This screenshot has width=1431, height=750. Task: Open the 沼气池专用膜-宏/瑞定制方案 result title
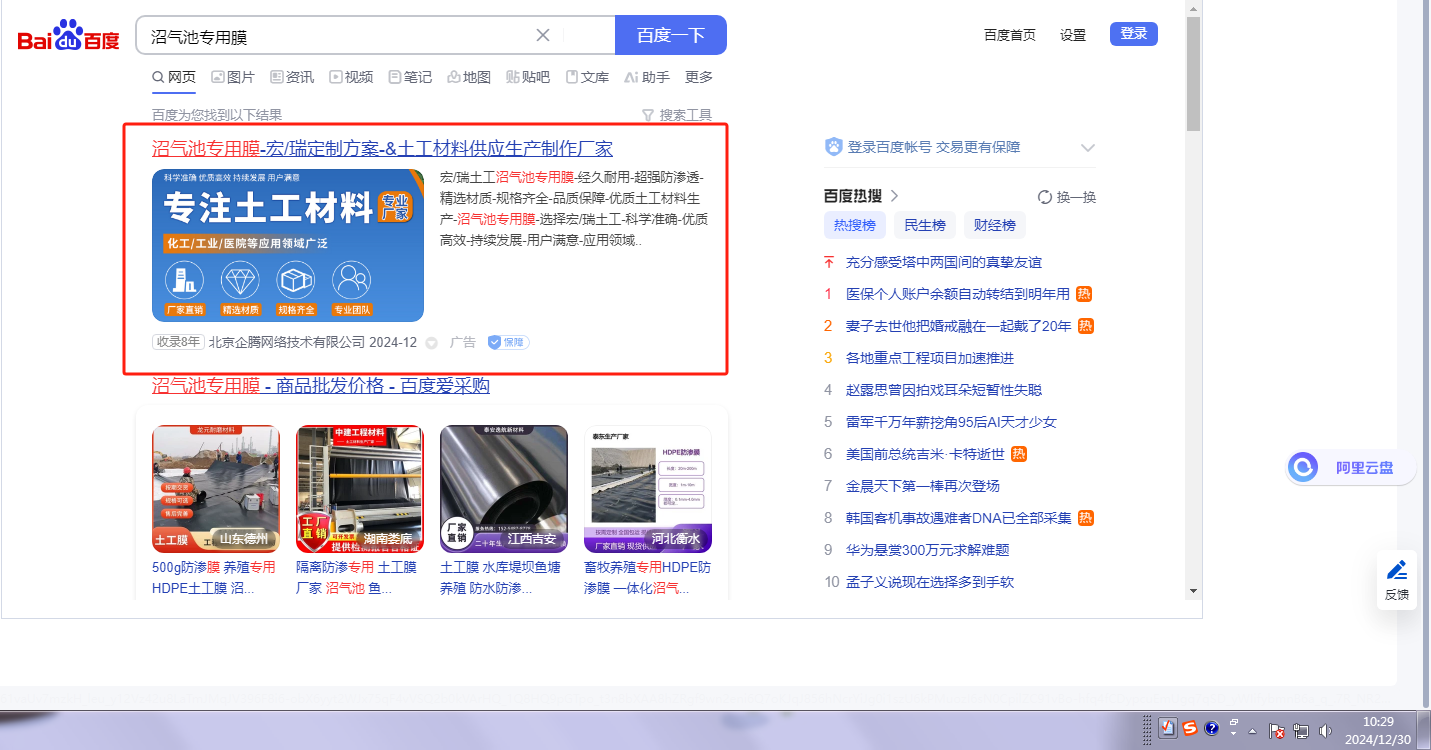(382, 149)
